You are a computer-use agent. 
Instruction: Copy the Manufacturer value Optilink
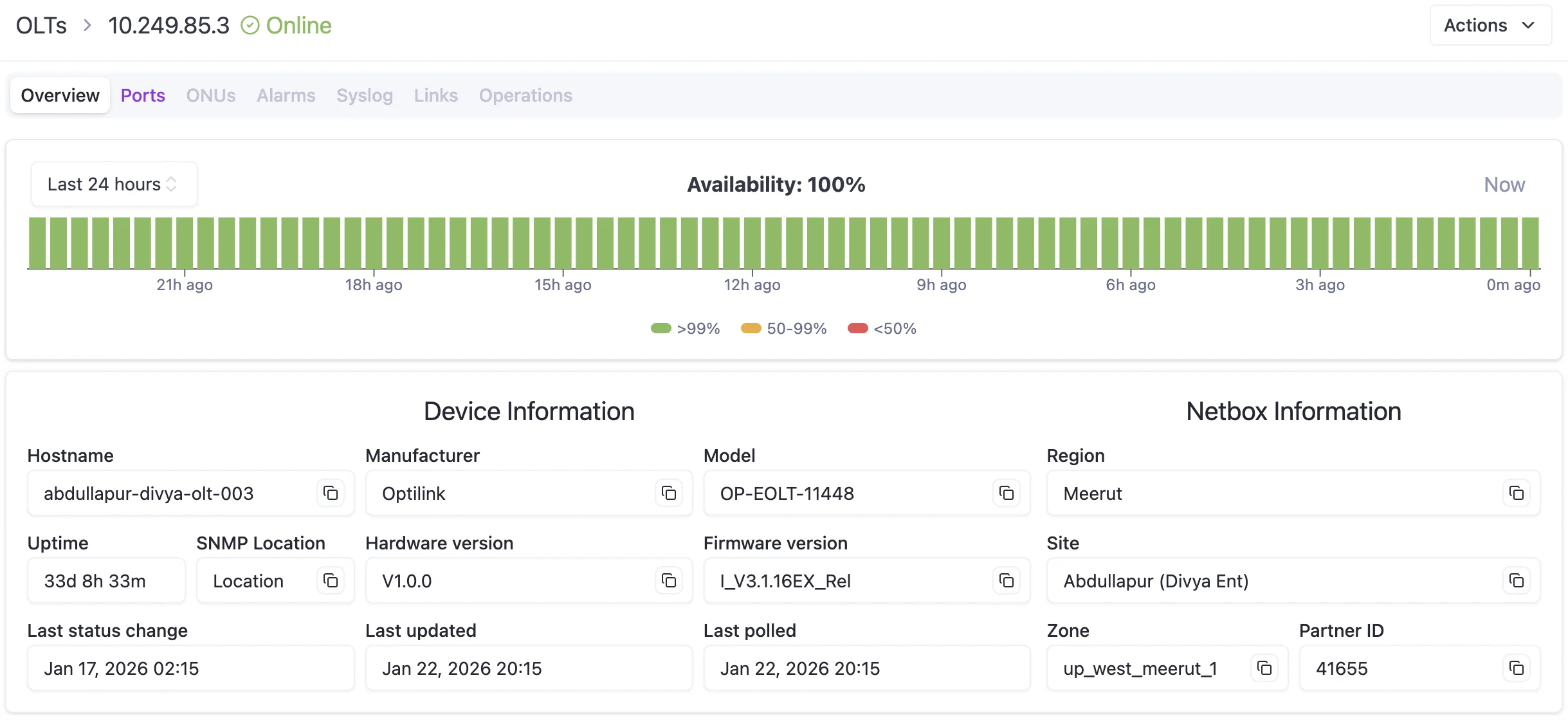point(668,493)
